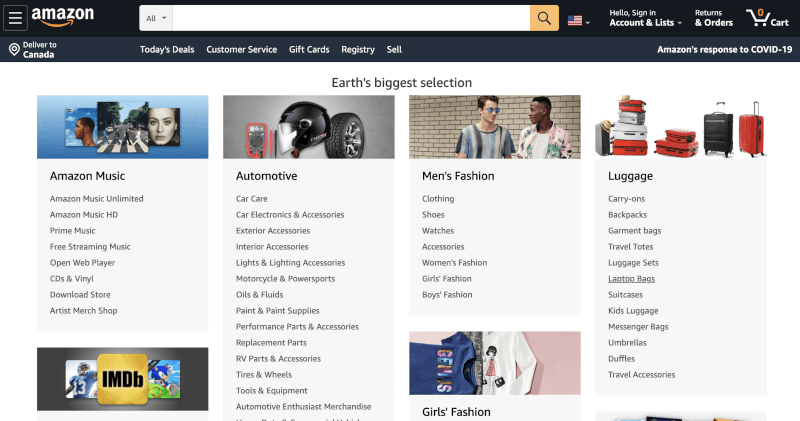Open Tools & Equipment
The width and height of the screenshot is (800, 421).
pyautogui.click(x=271, y=390)
